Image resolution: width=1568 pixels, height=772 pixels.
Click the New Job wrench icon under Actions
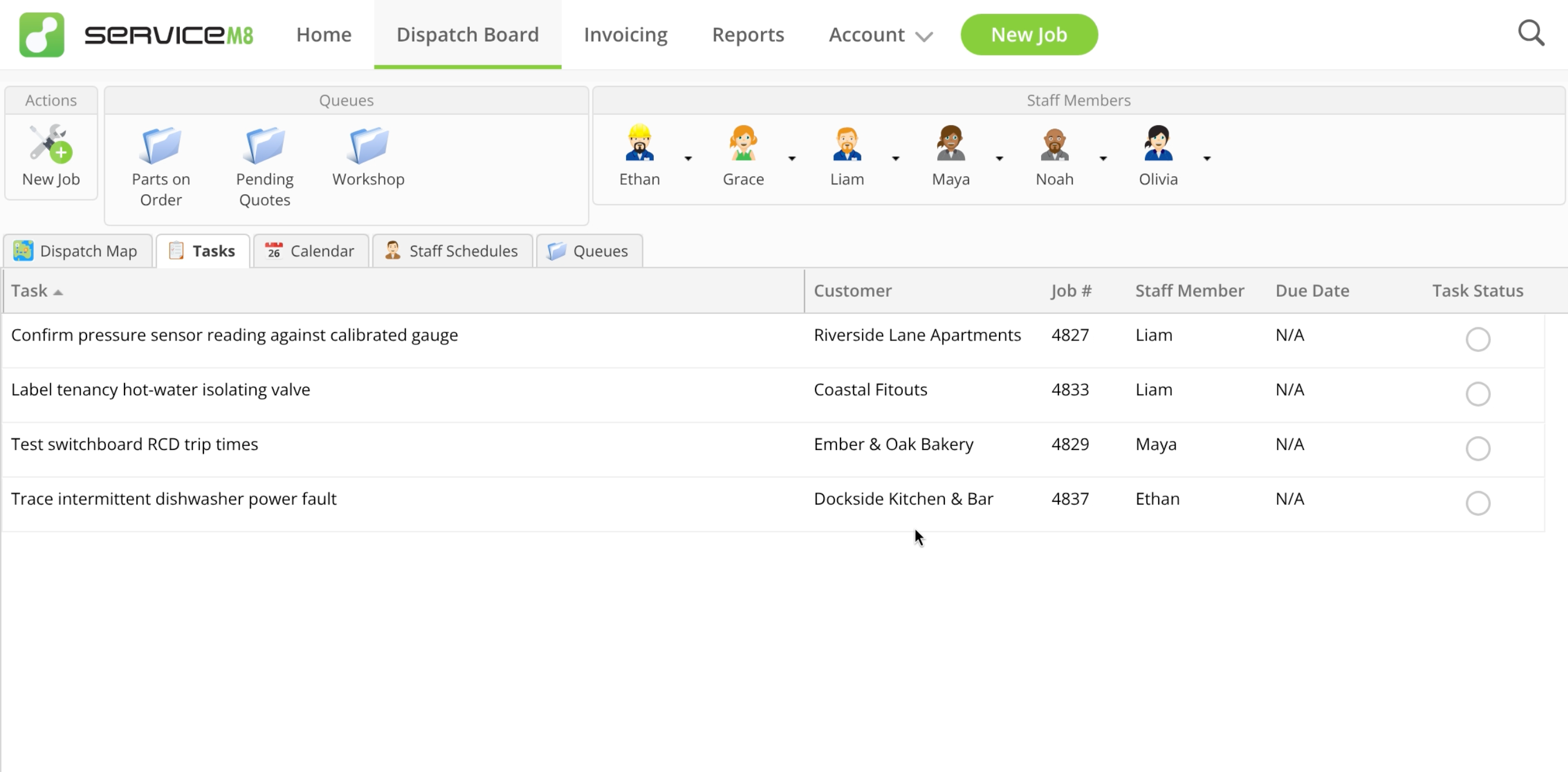click(51, 144)
